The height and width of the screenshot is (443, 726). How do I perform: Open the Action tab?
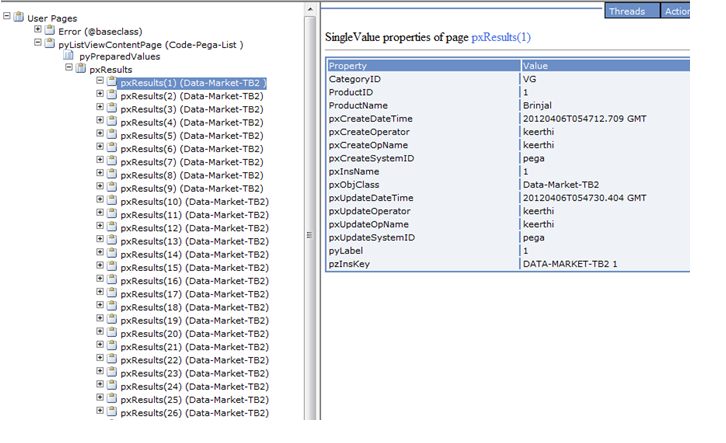[x=676, y=11]
